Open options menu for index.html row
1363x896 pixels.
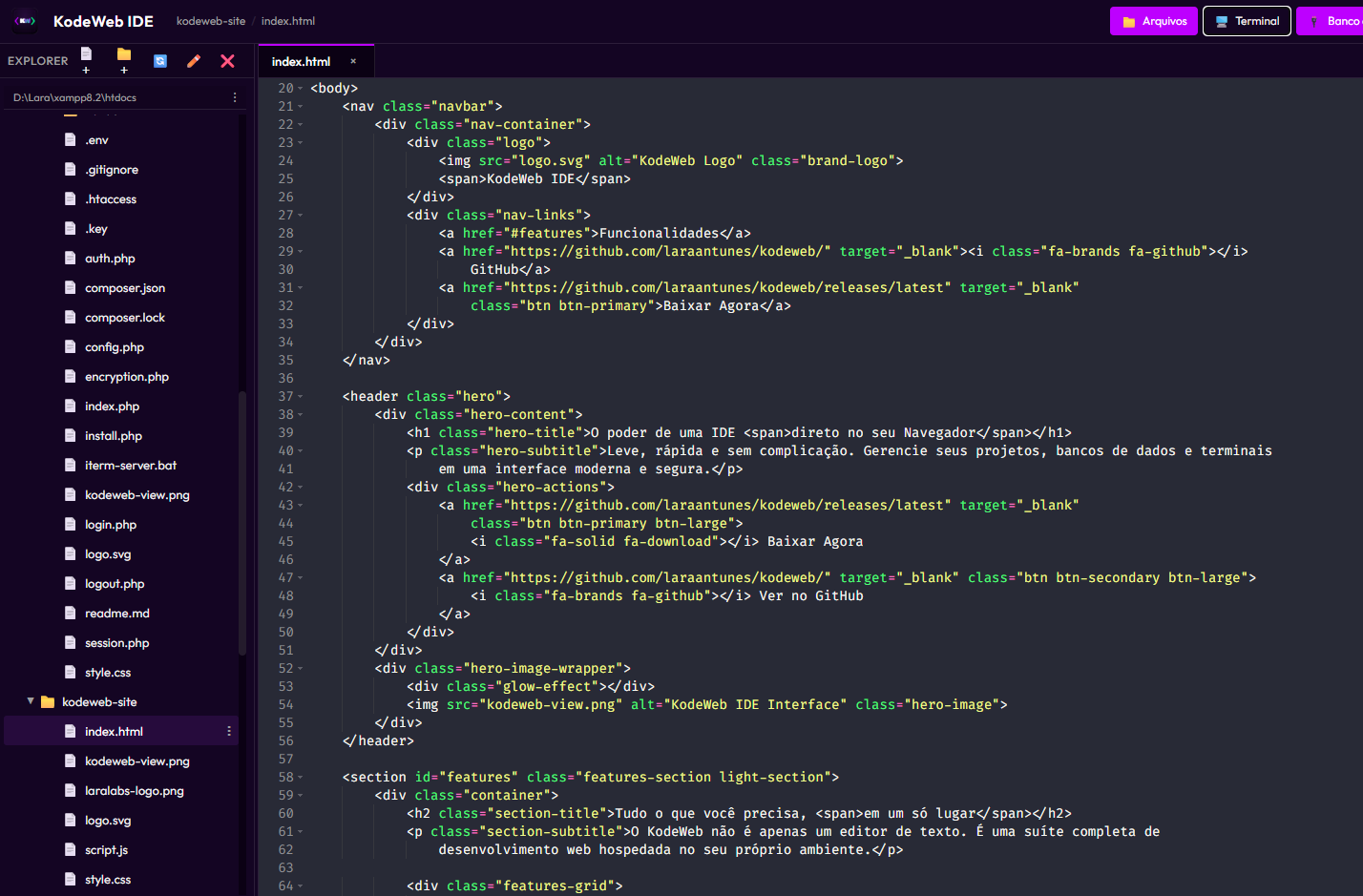tap(229, 731)
